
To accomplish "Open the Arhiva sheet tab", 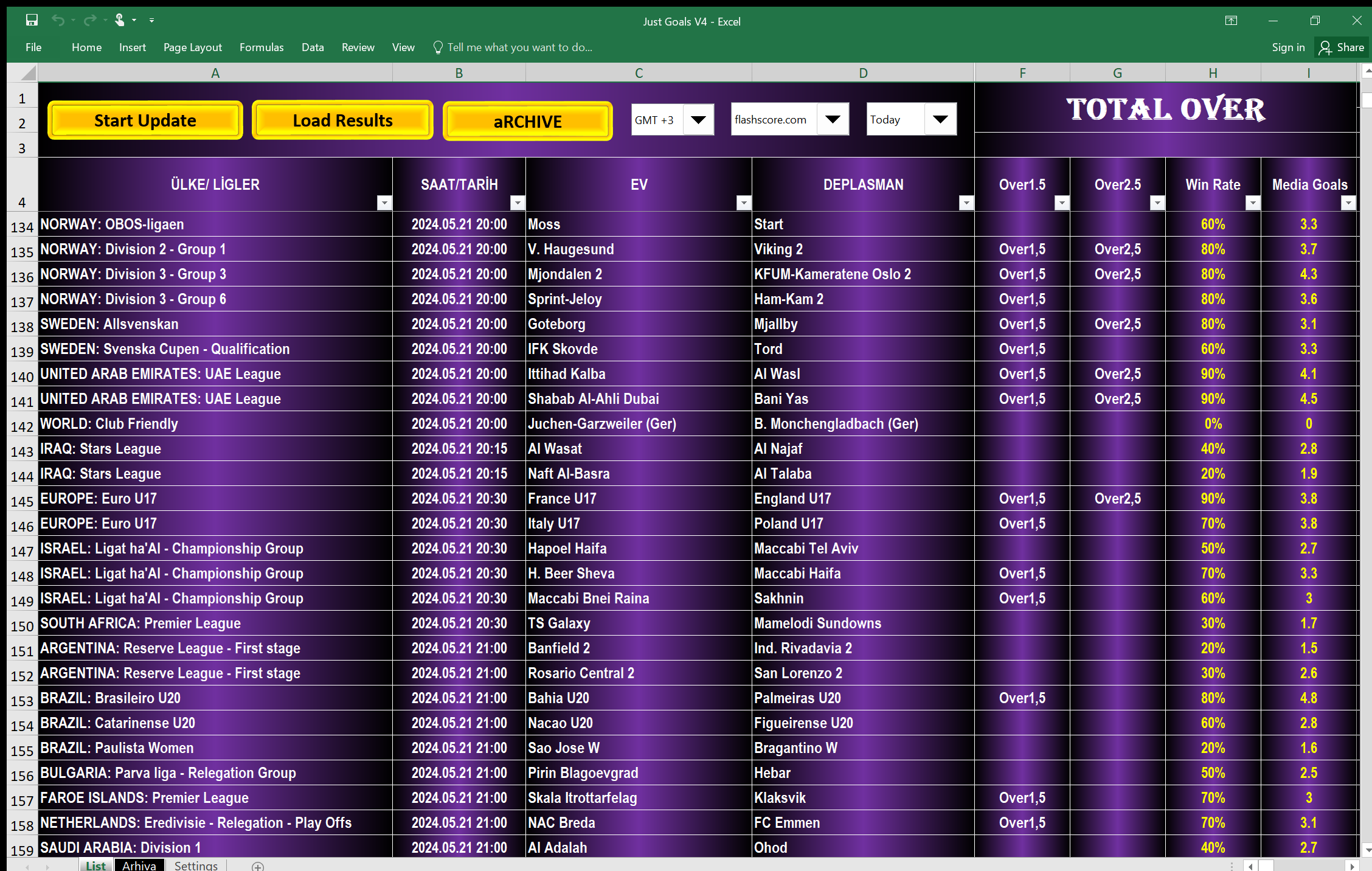I will (139, 865).
